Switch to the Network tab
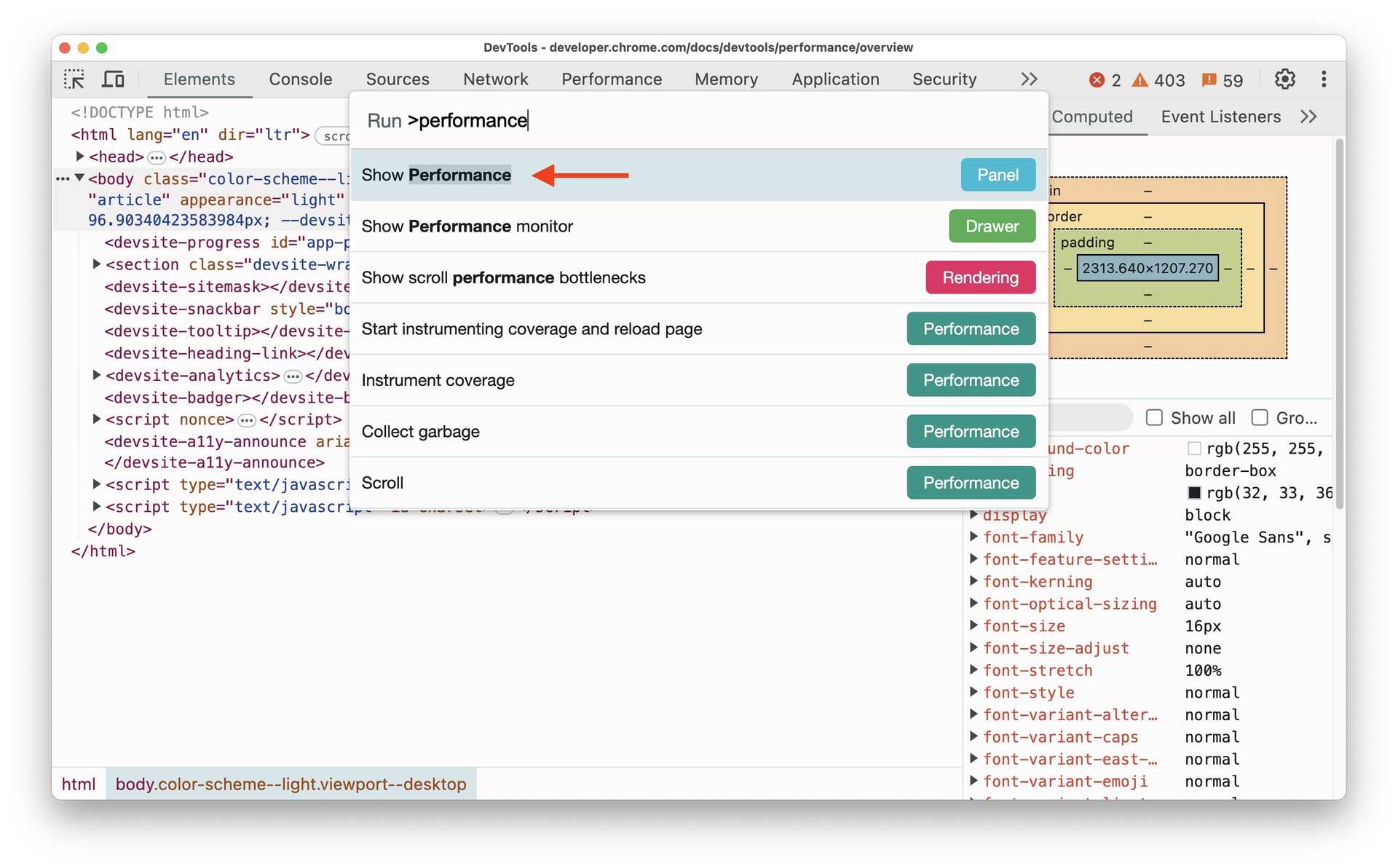1398x868 pixels. tap(495, 79)
